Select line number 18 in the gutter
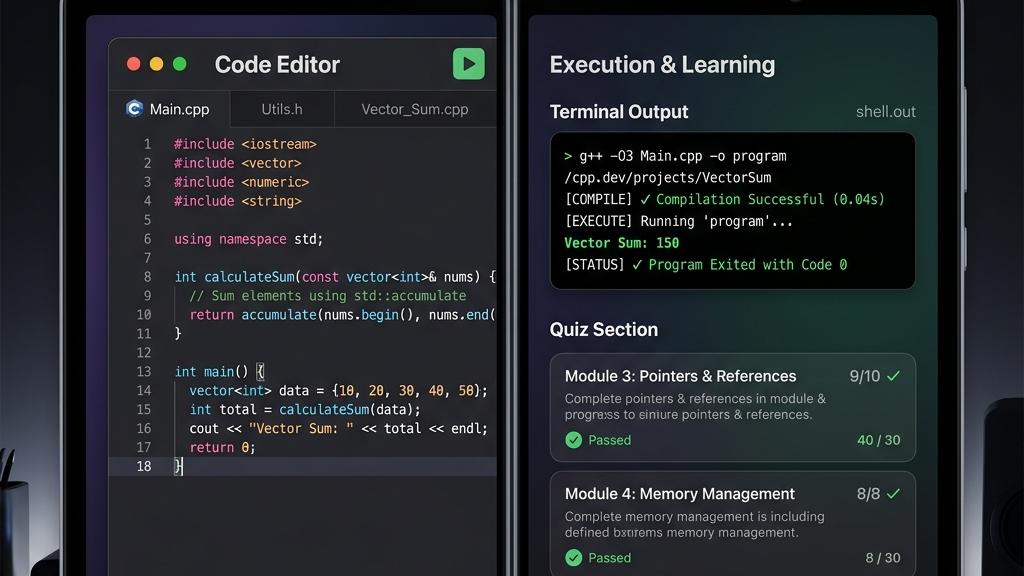This screenshot has height=576, width=1024. coord(144,466)
